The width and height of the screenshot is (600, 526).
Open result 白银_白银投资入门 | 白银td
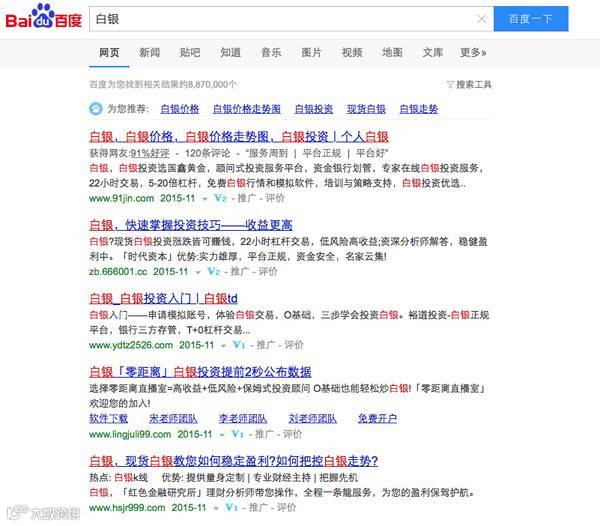[163, 298]
